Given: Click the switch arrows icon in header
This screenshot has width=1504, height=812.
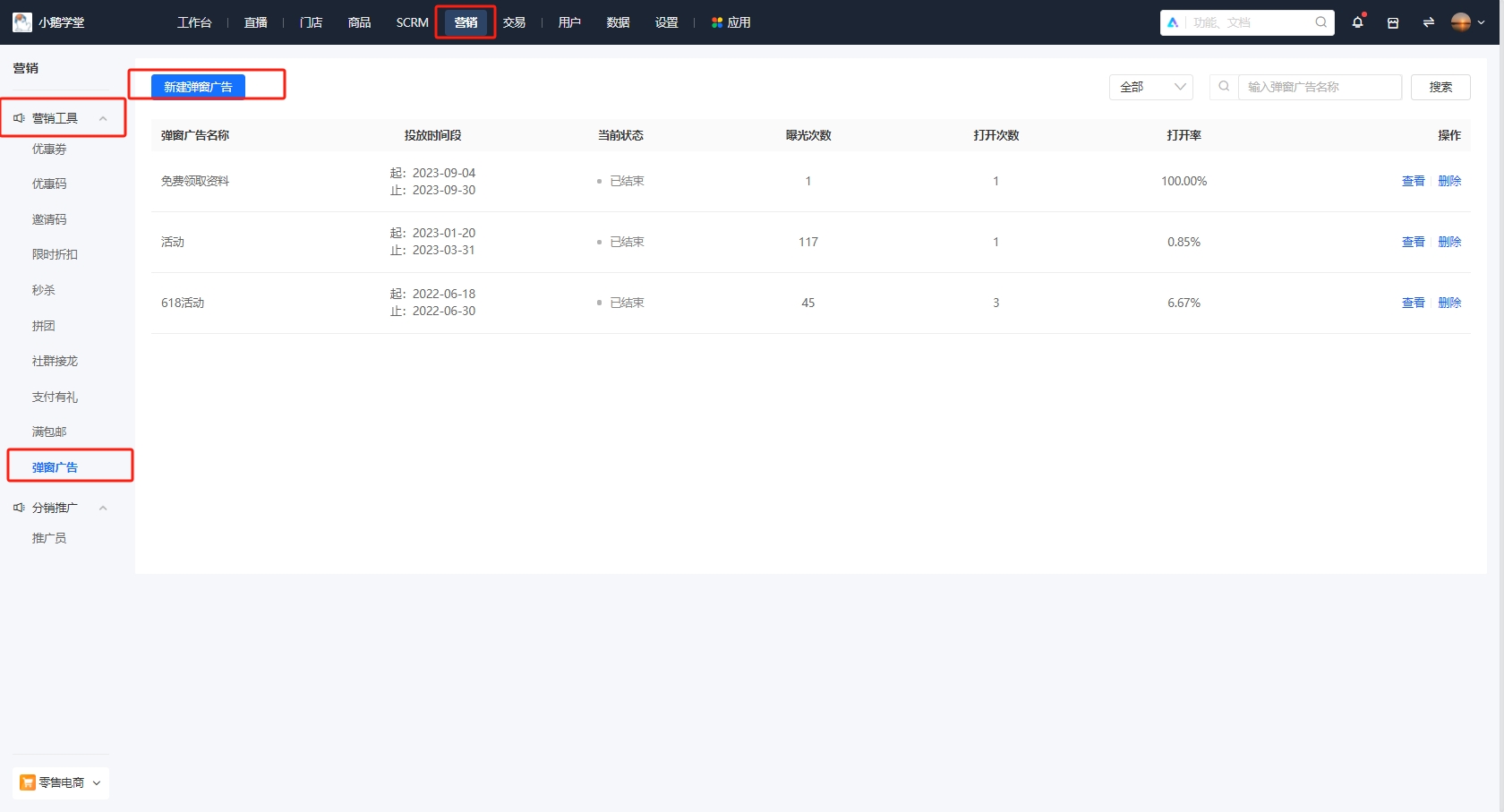Looking at the screenshot, I should coord(1428,22).
